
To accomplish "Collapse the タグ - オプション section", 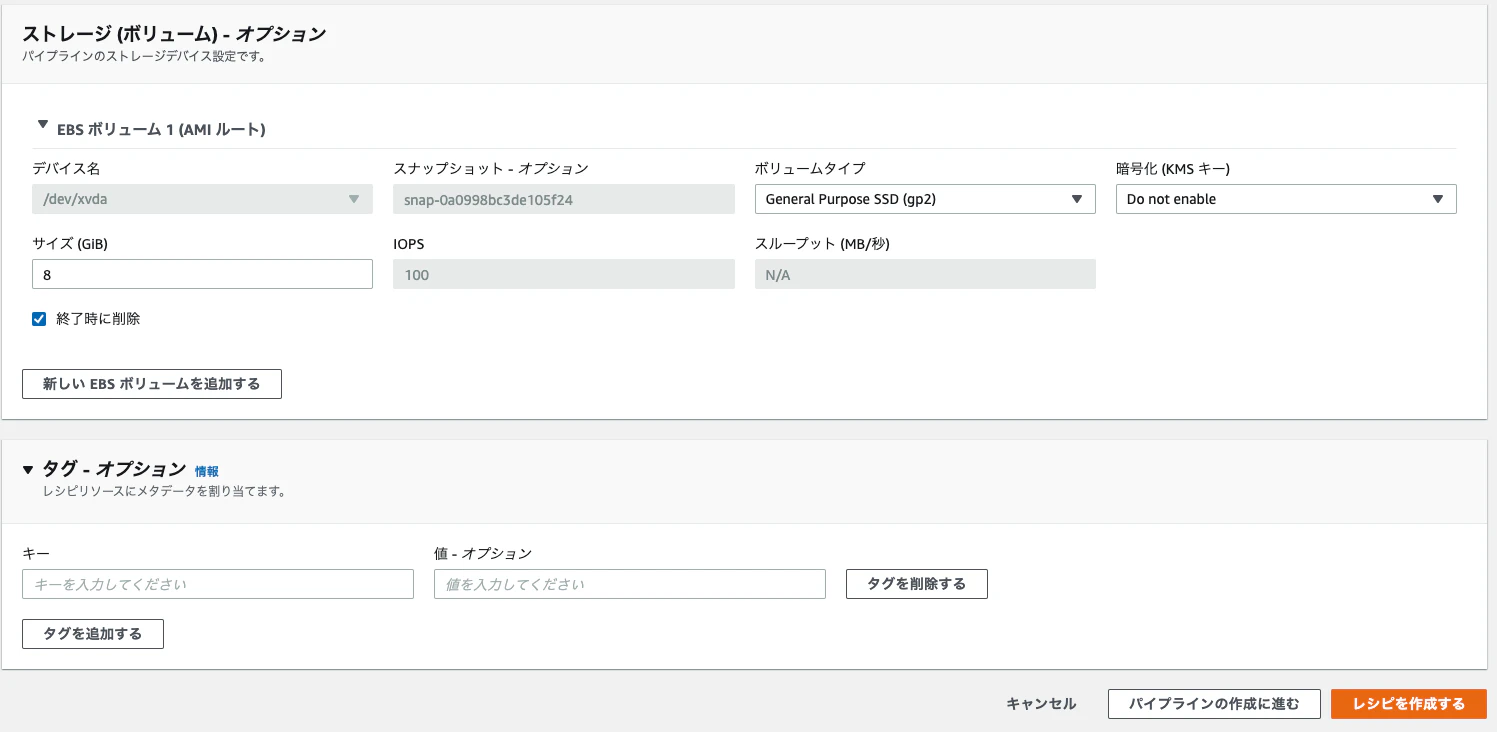I will tap(28, 470).
